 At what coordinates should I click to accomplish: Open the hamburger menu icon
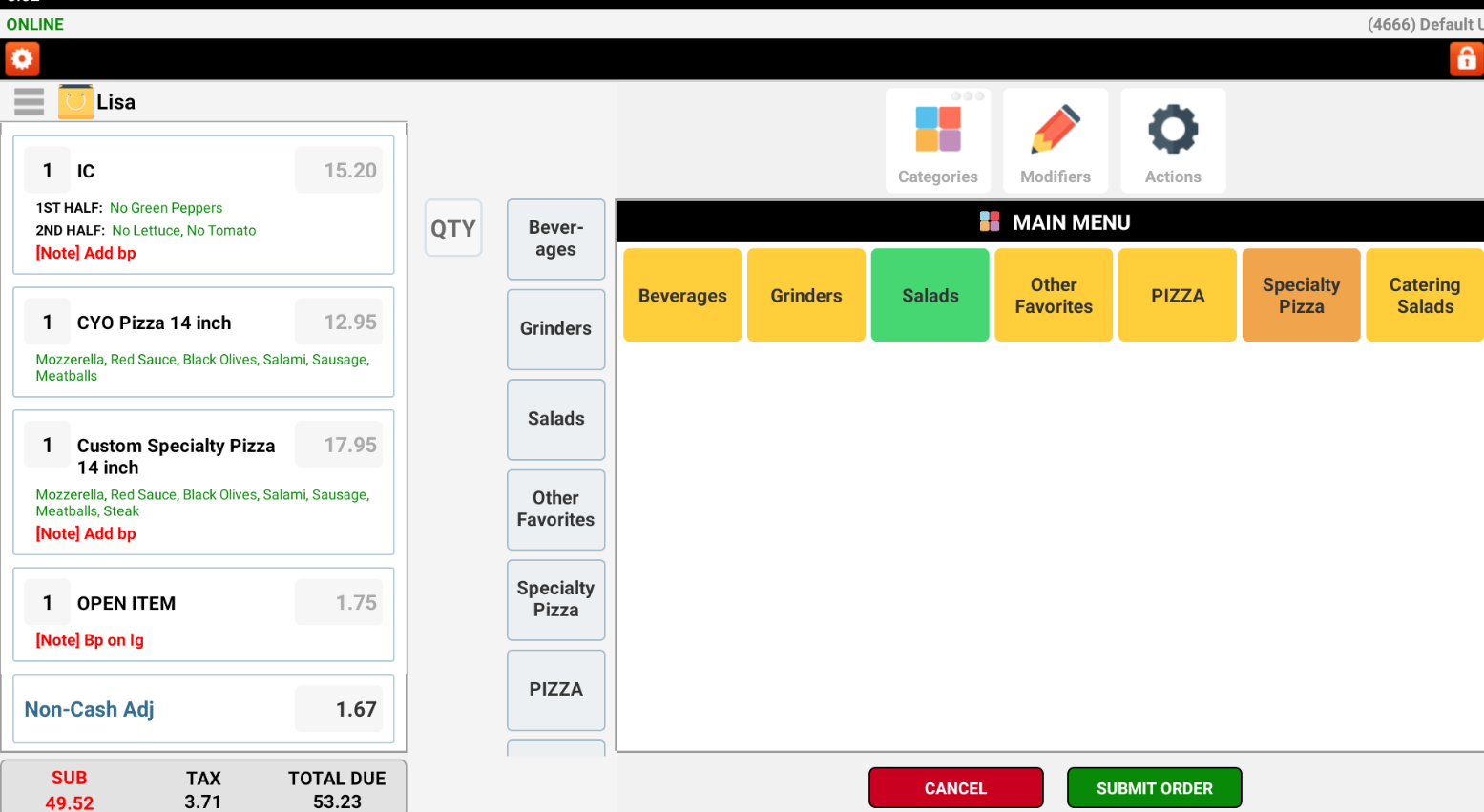pyautogui.click(x=30, y=101)
